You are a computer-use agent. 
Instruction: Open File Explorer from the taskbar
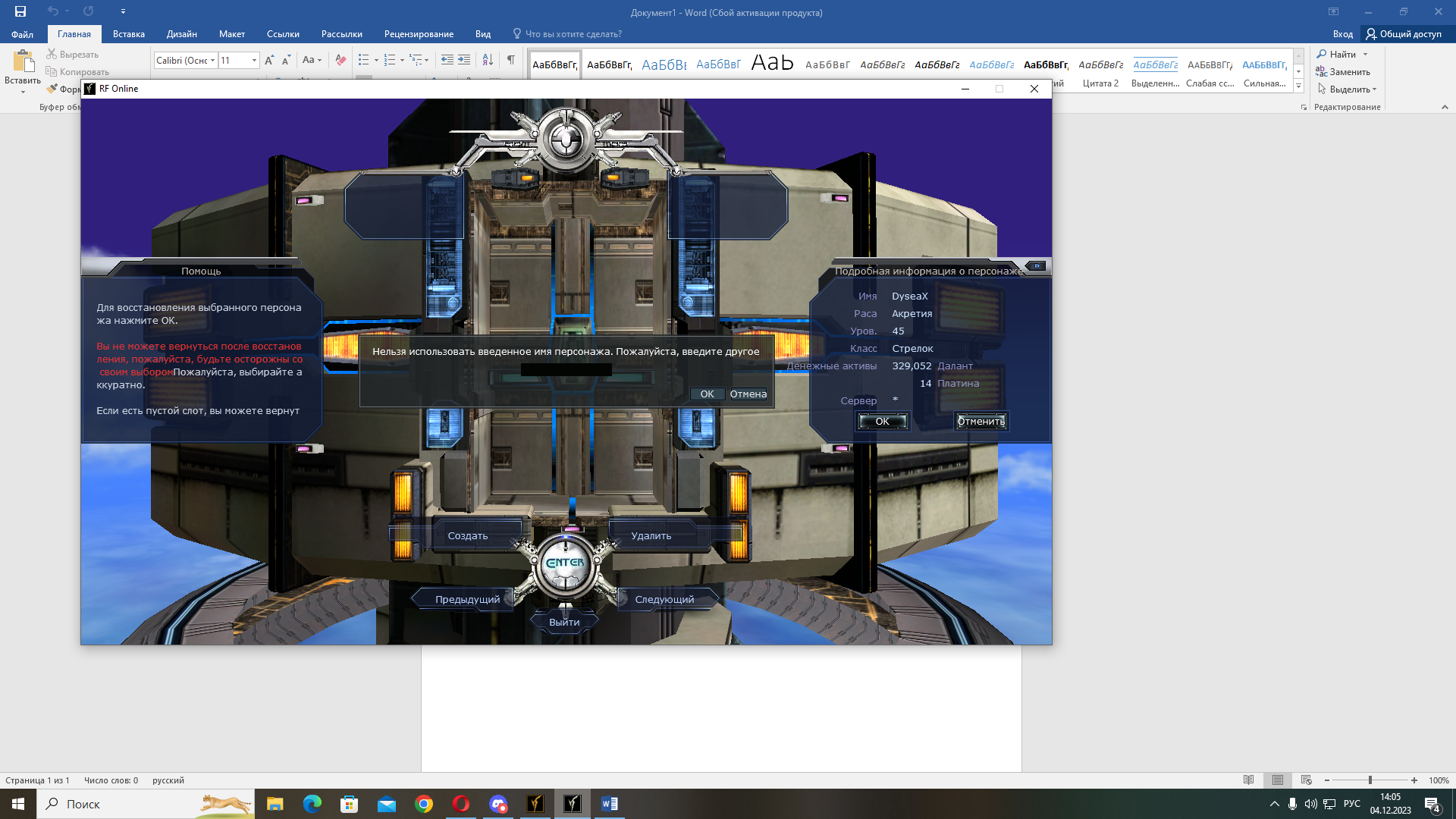click(275, 804)
